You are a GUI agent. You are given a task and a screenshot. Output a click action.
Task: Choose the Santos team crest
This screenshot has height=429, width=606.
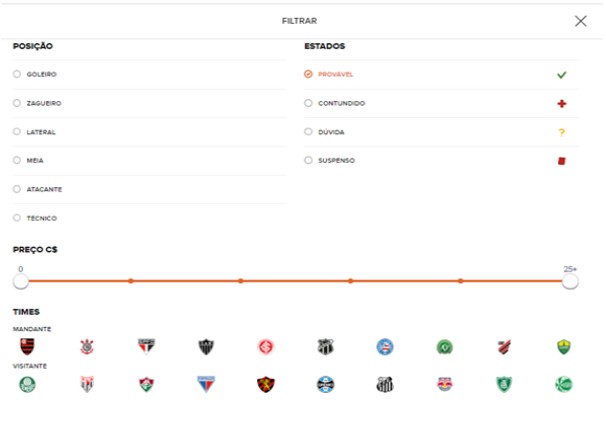click(x=385, y=384)
